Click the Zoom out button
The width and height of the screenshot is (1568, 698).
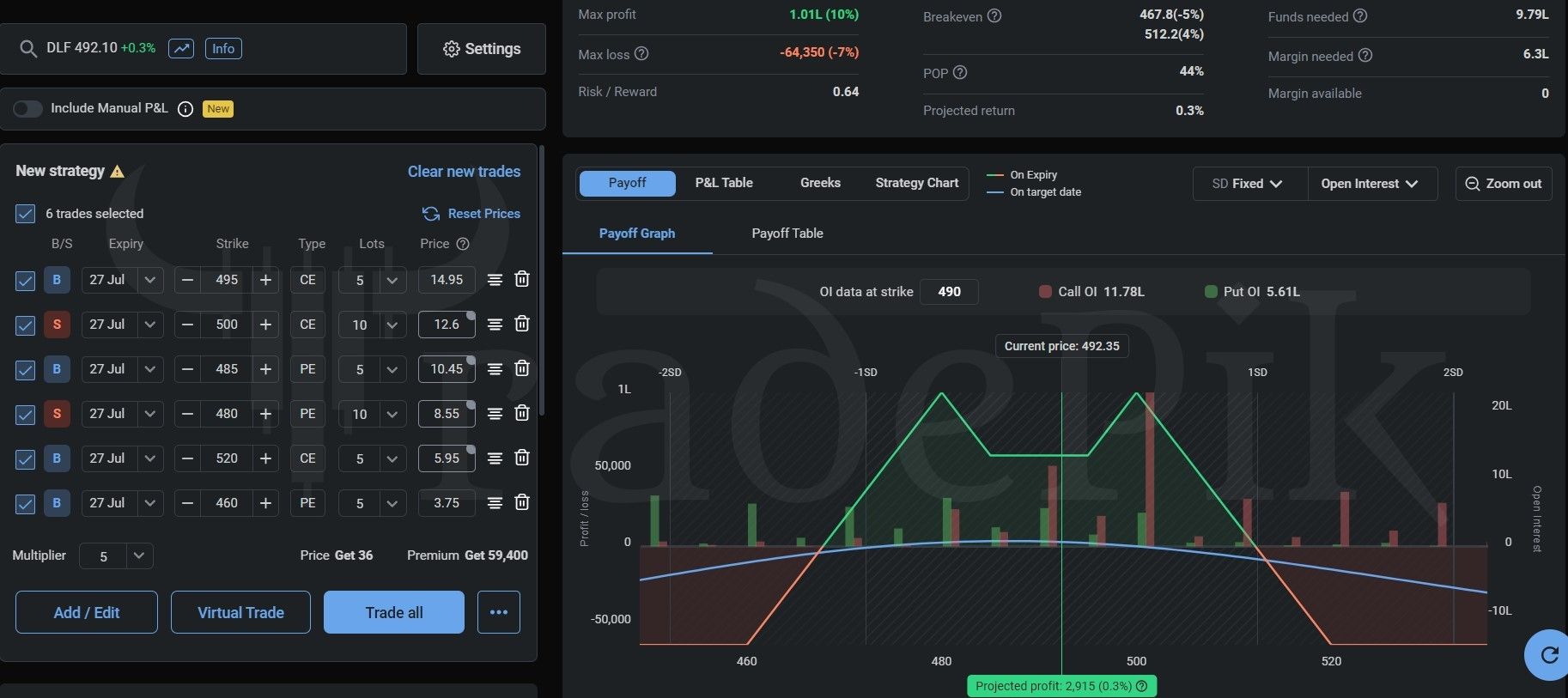tap(1504, 184)
